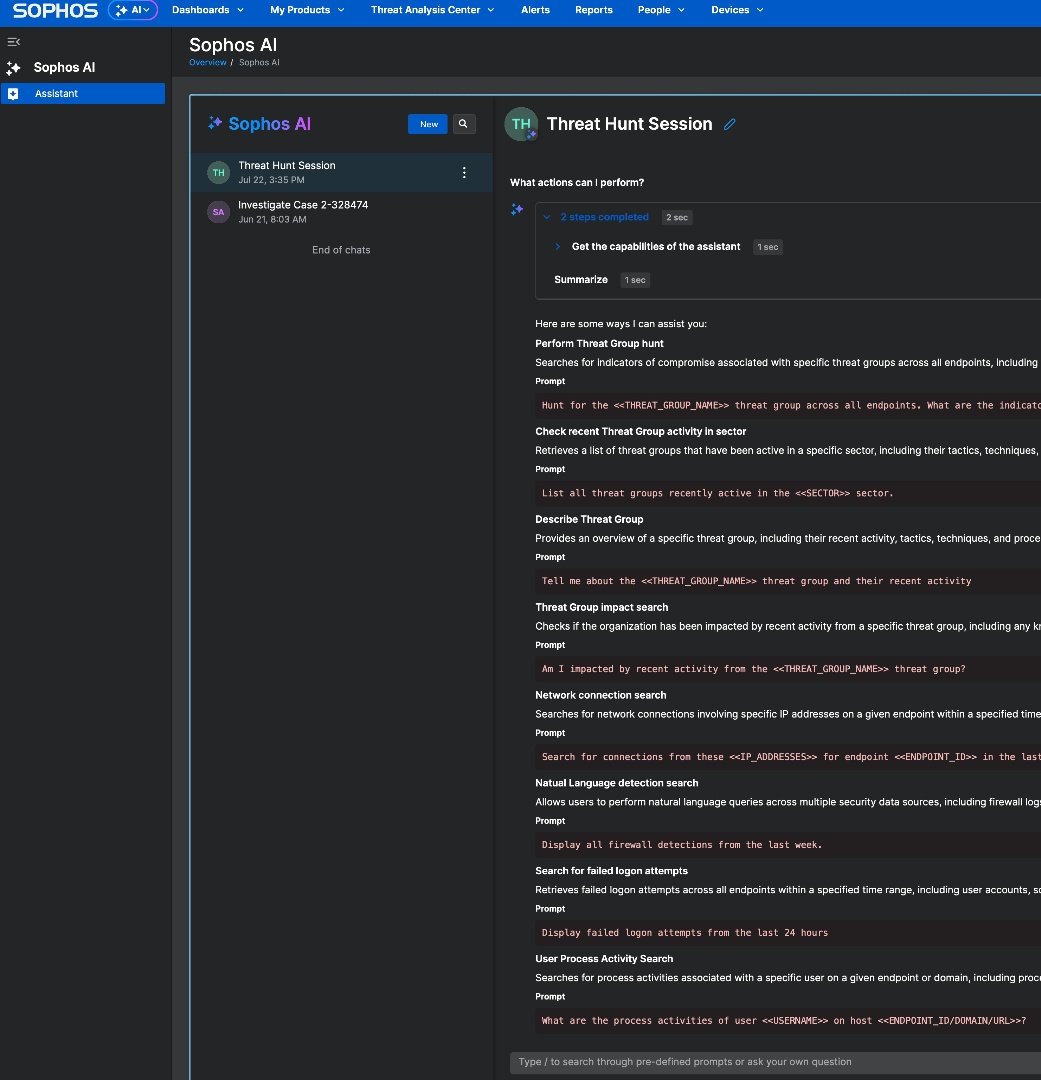Click the prompt input field at the bottom
Viewport: 1041px width, 1080px height.
[x=770, y=1061]
